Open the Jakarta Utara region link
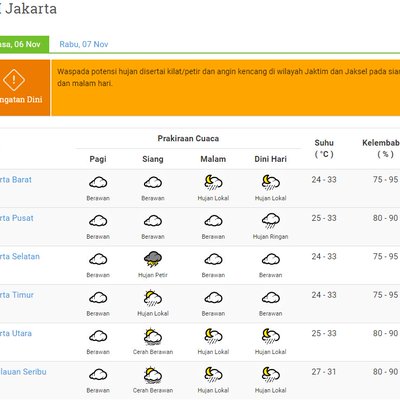This screenshot has height=400, width=400. point(16,333)
